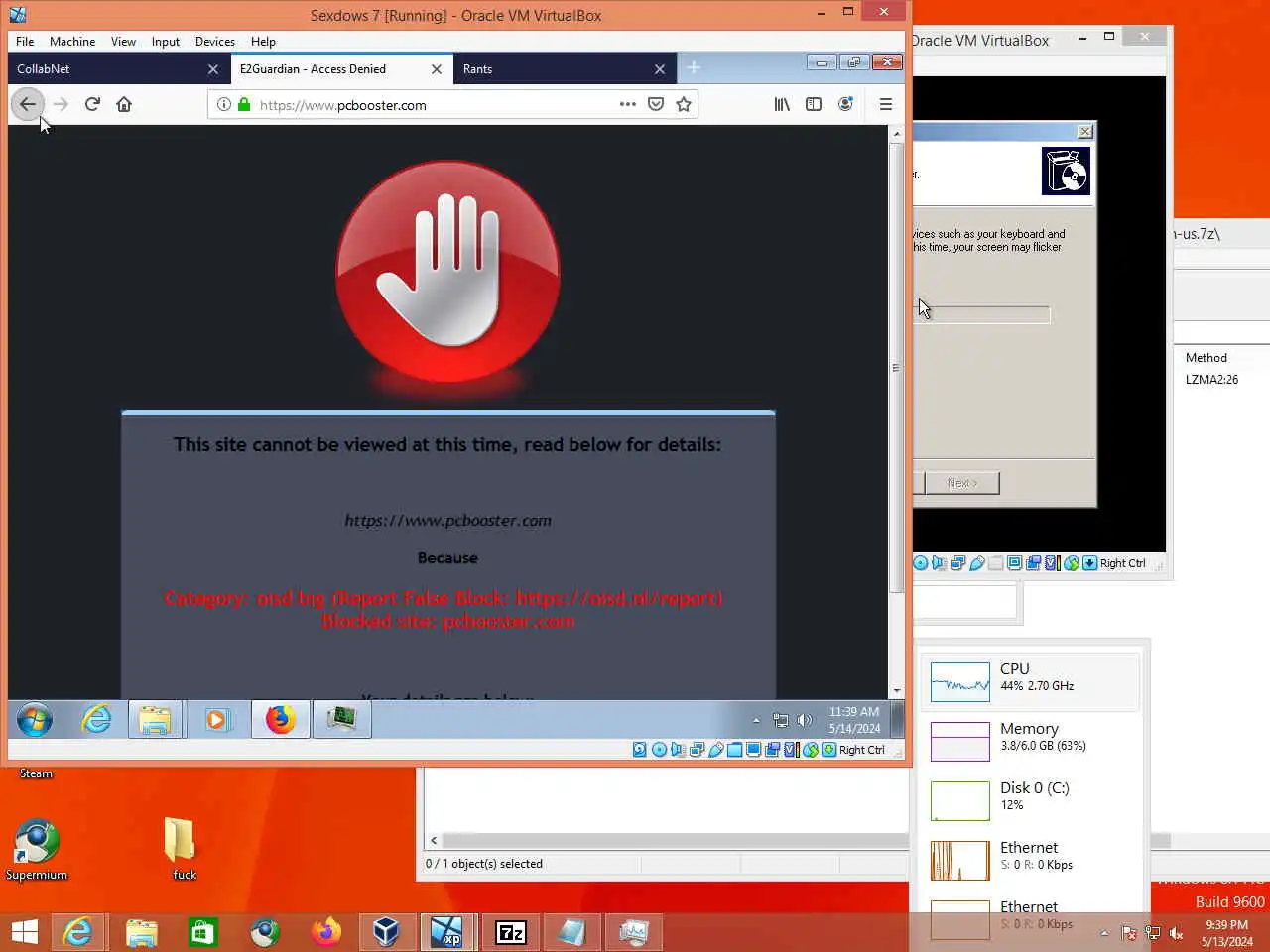Select E2Guardian - Access Denied tab
The image size is (1270, 952).
(x=342, y=69)
